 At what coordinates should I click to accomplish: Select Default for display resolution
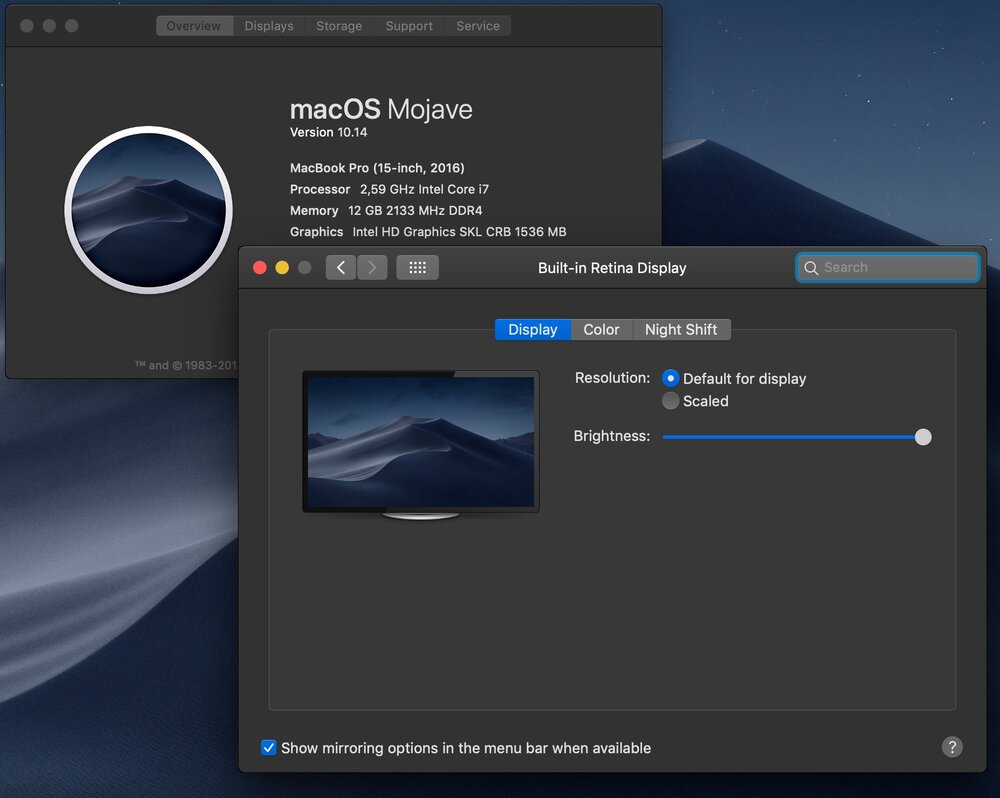(x=671, y=379)
